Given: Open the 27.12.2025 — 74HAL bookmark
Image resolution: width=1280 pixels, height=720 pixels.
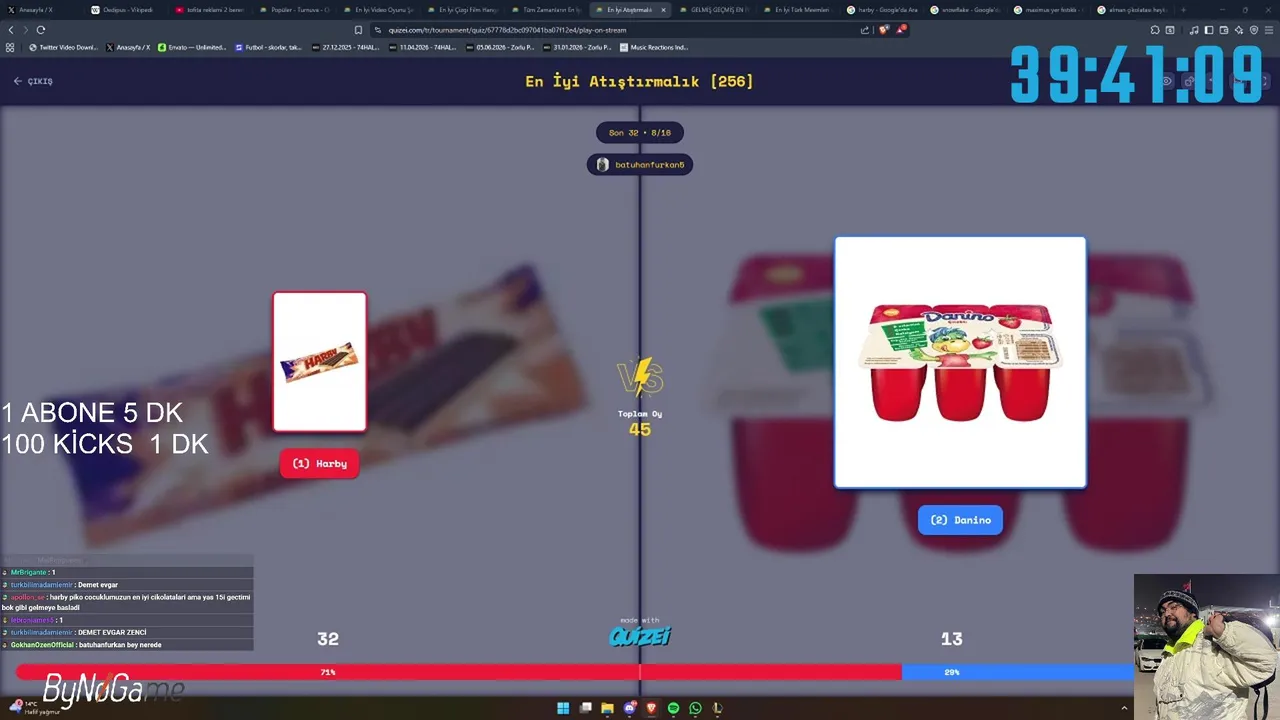Looking at the screenshot, I should [347, 47].
